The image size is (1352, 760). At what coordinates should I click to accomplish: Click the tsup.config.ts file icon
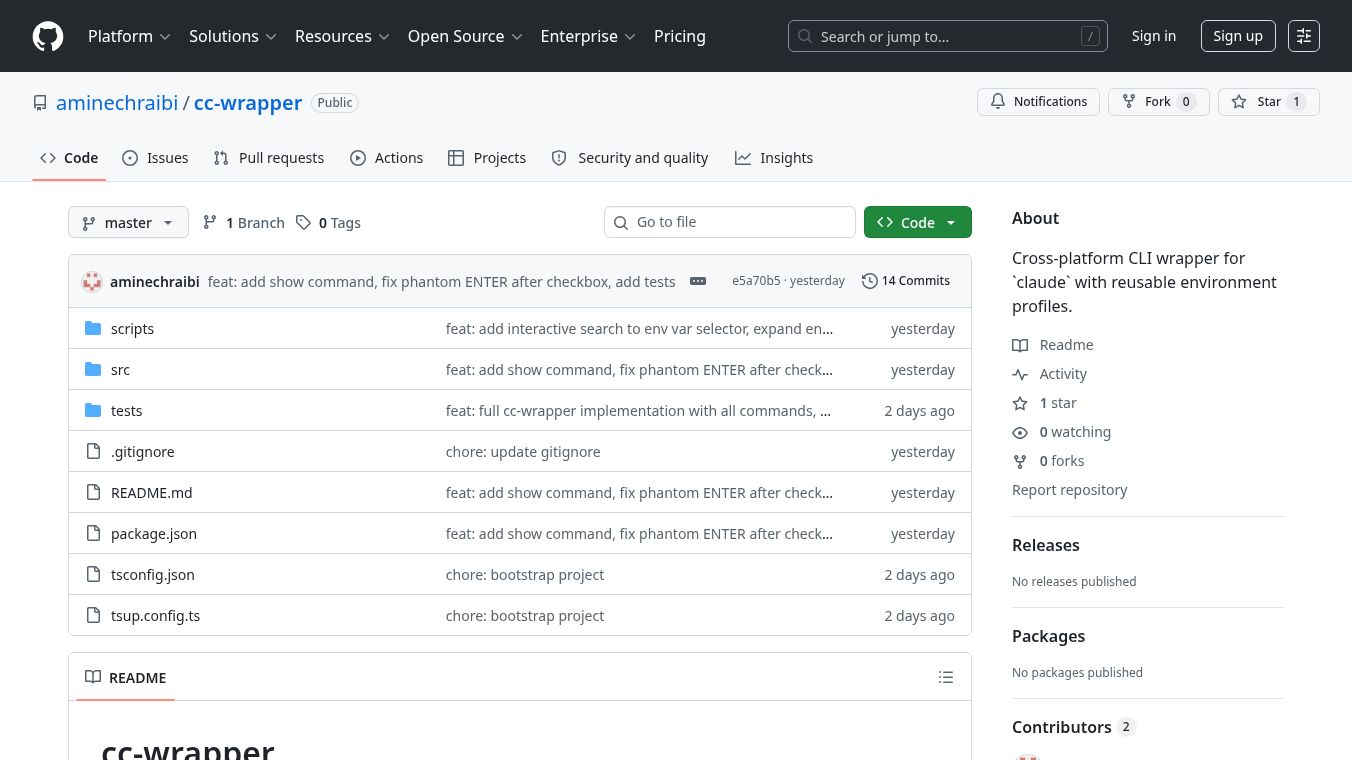[93, 616]
